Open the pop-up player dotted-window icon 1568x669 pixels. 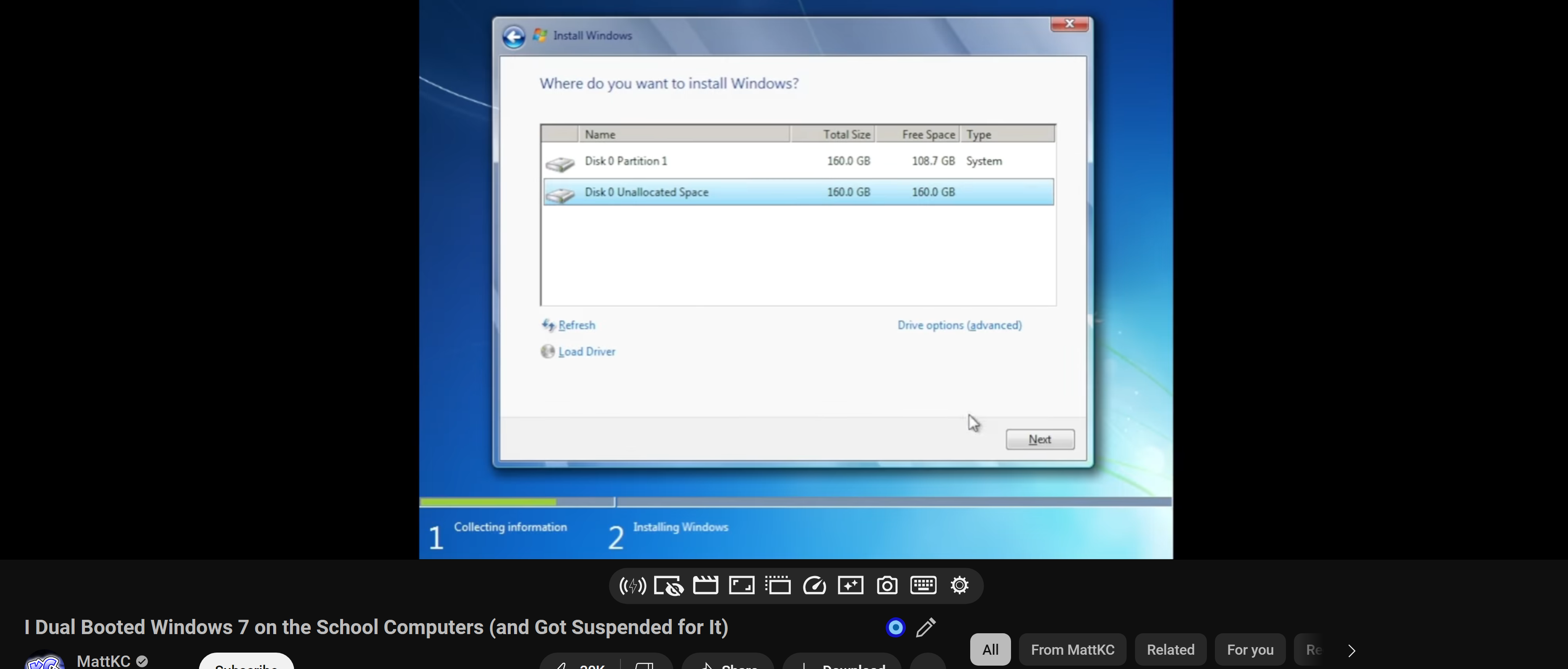coord(778,585)
